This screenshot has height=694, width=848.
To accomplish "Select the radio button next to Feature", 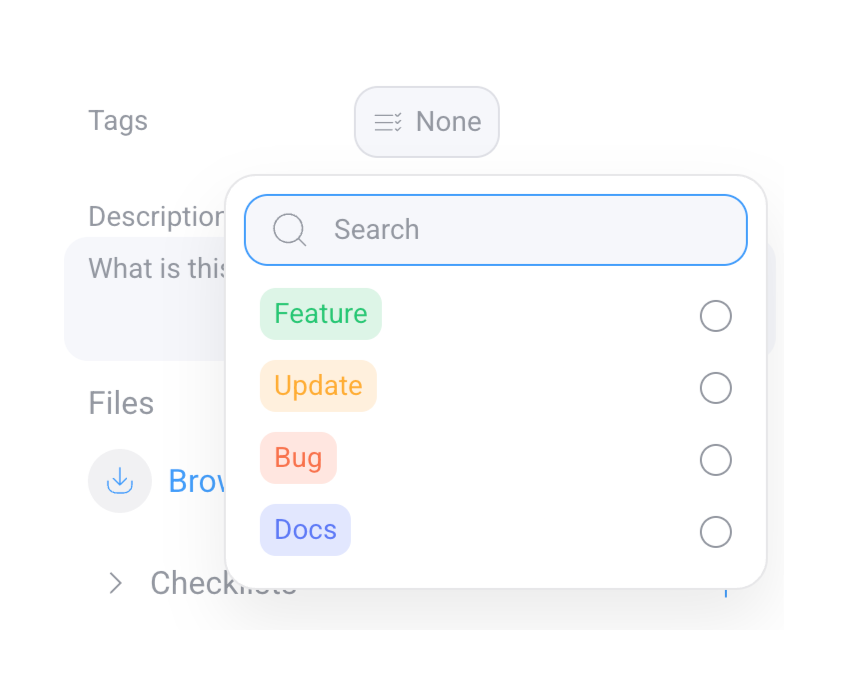I will (x=716, y=316).
